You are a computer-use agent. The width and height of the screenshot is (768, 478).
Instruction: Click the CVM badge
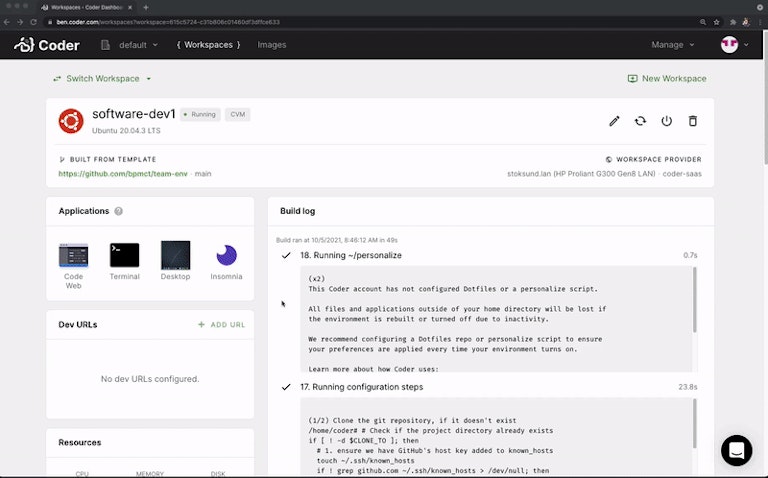click(238, 114)
